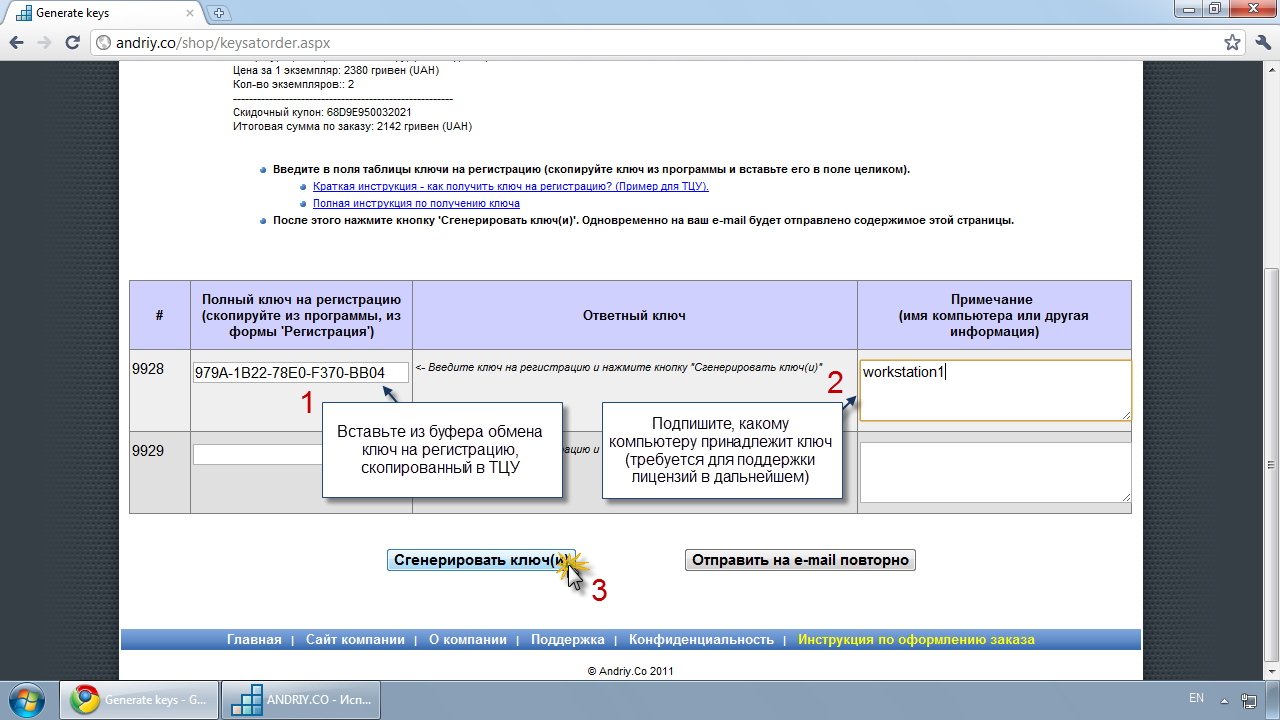Switch to Chrome Generate keys taskbar item
Viewport: 1280px width, 720px height.
(x=137, y=700)
